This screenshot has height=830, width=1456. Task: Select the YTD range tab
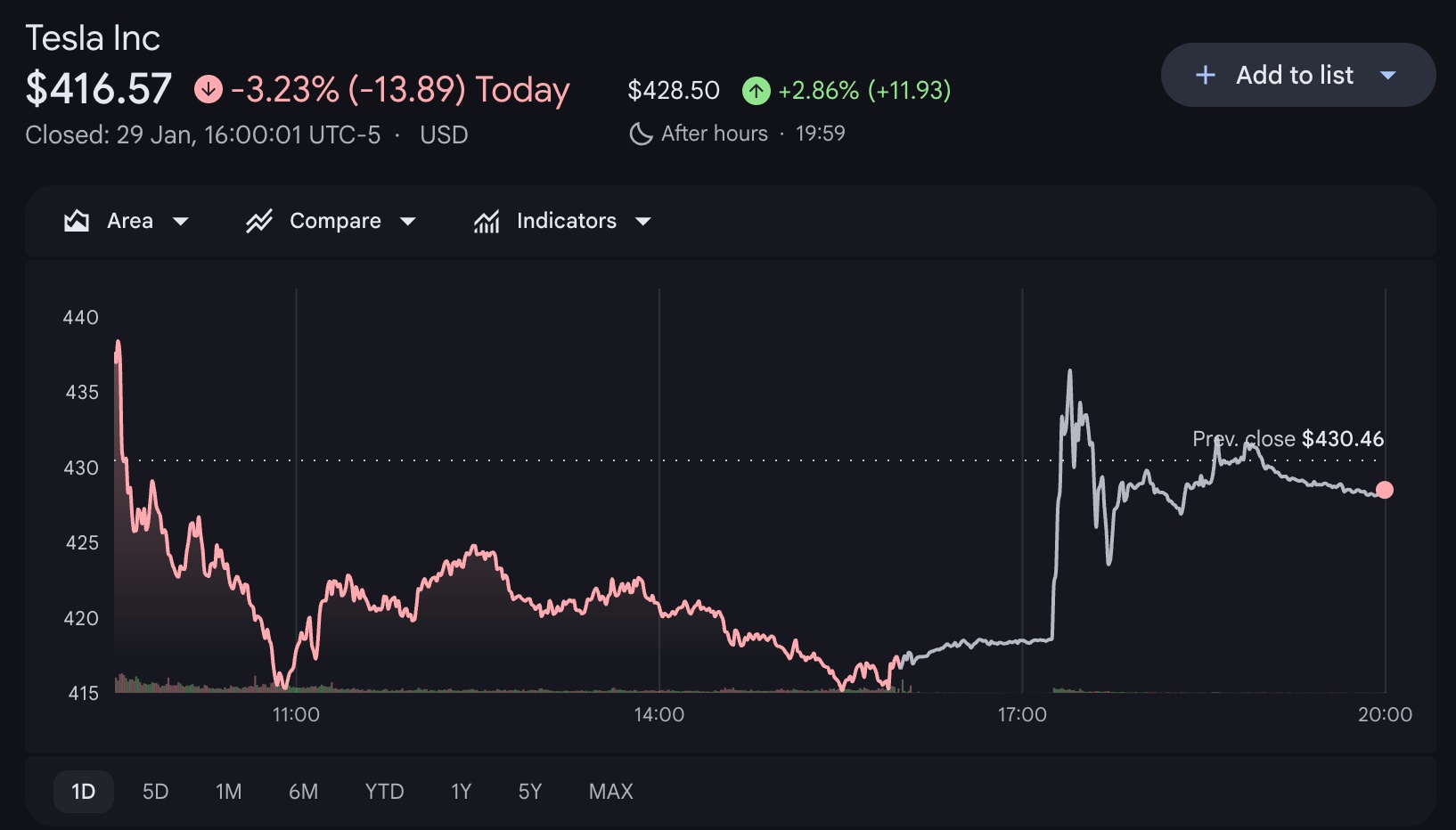click(384, 792)
